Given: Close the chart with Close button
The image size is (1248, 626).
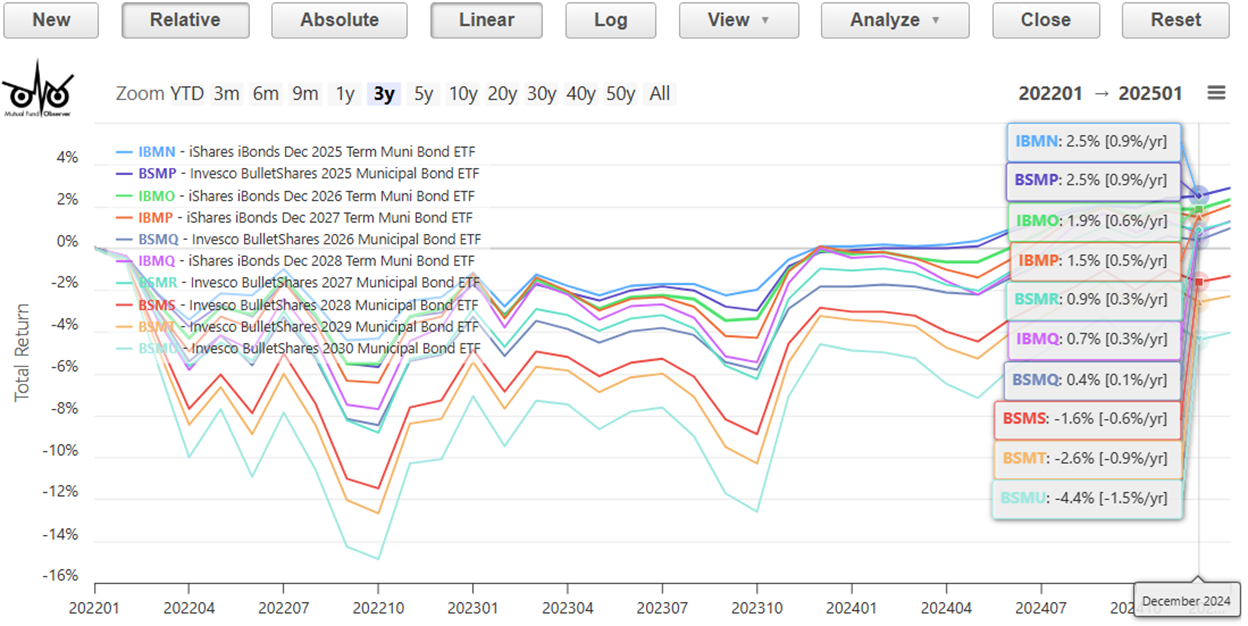Looking at the screenshot, I should pos(1045,20).
